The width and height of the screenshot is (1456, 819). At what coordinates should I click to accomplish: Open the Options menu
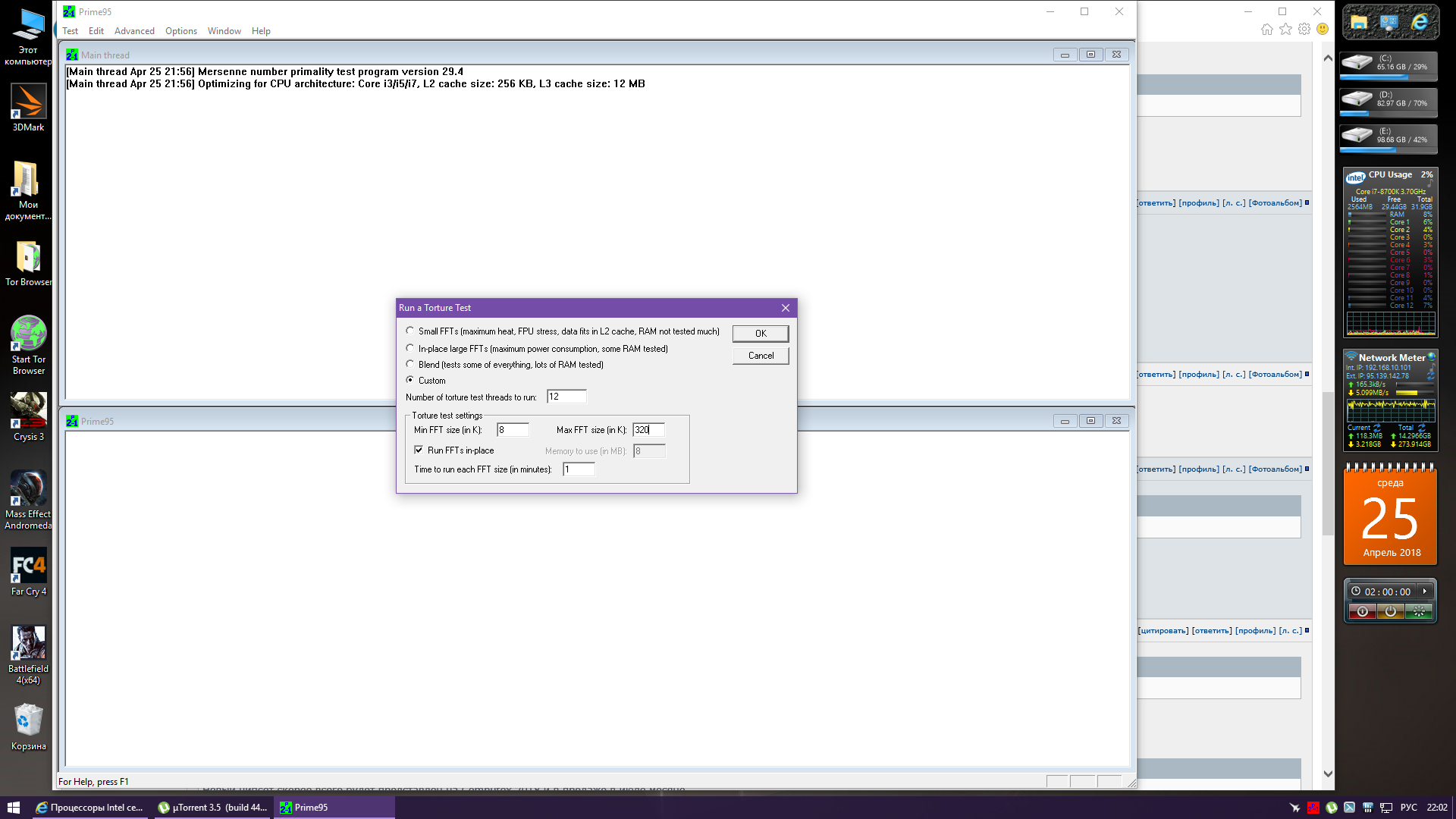(180, 31)
